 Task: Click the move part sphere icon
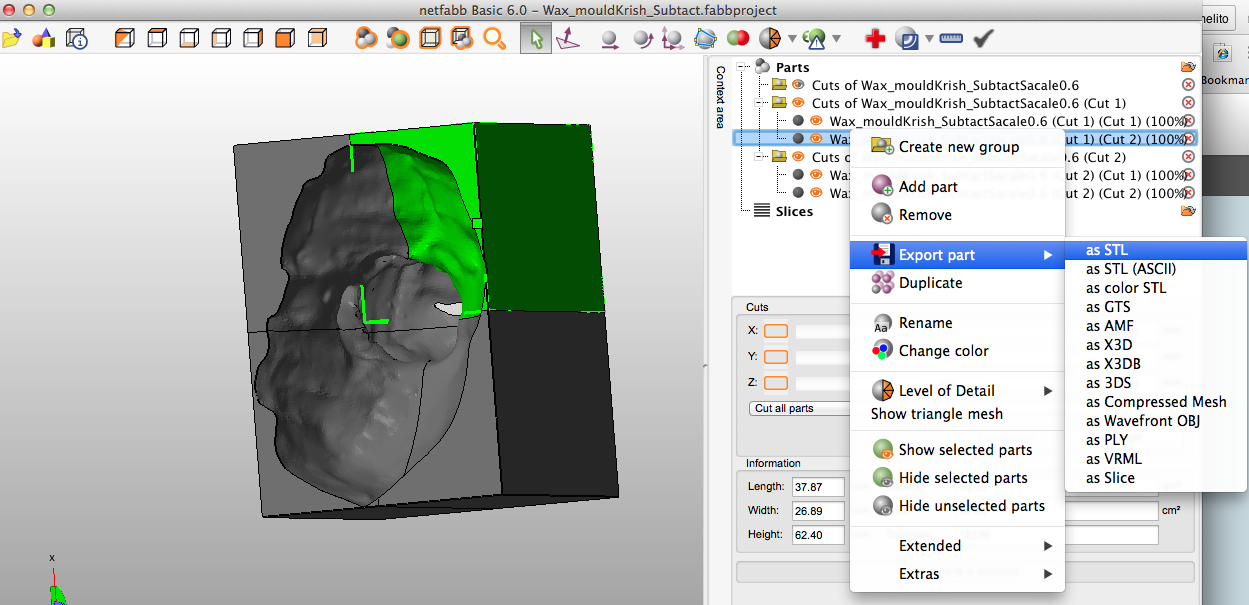pyautogui.click(x=609, y=39)
